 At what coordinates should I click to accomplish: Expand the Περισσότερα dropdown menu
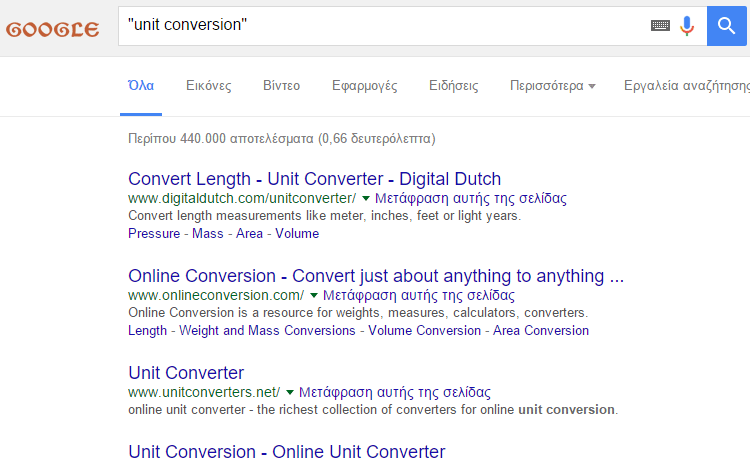pos(552,86)
